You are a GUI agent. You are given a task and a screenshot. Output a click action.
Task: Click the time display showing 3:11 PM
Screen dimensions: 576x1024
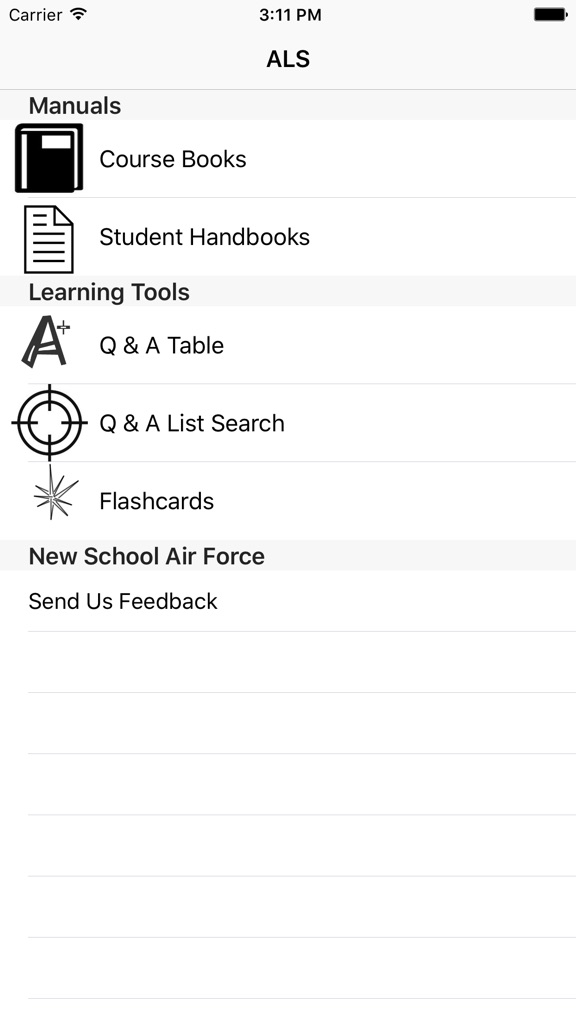(x=288, y=15)
